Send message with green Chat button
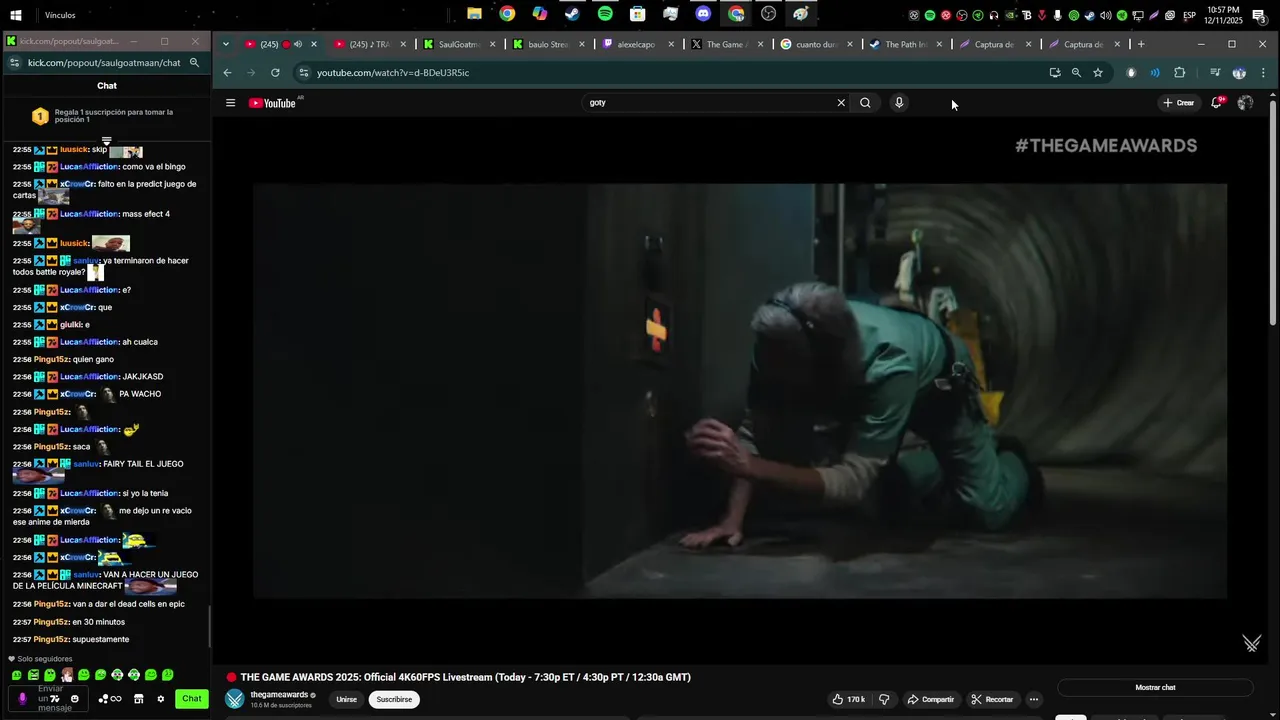This screenshot has width=1280, height=720. 192,699
